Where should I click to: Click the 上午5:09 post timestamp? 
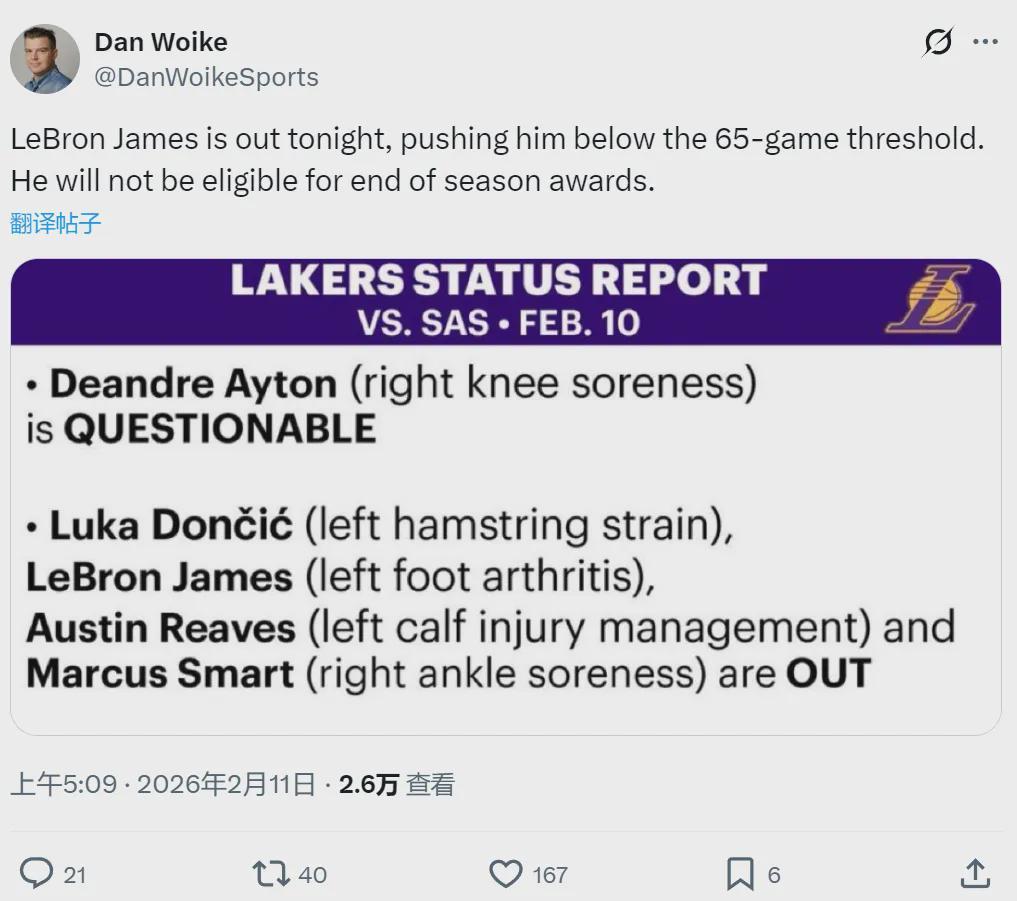tap(63, 784)
